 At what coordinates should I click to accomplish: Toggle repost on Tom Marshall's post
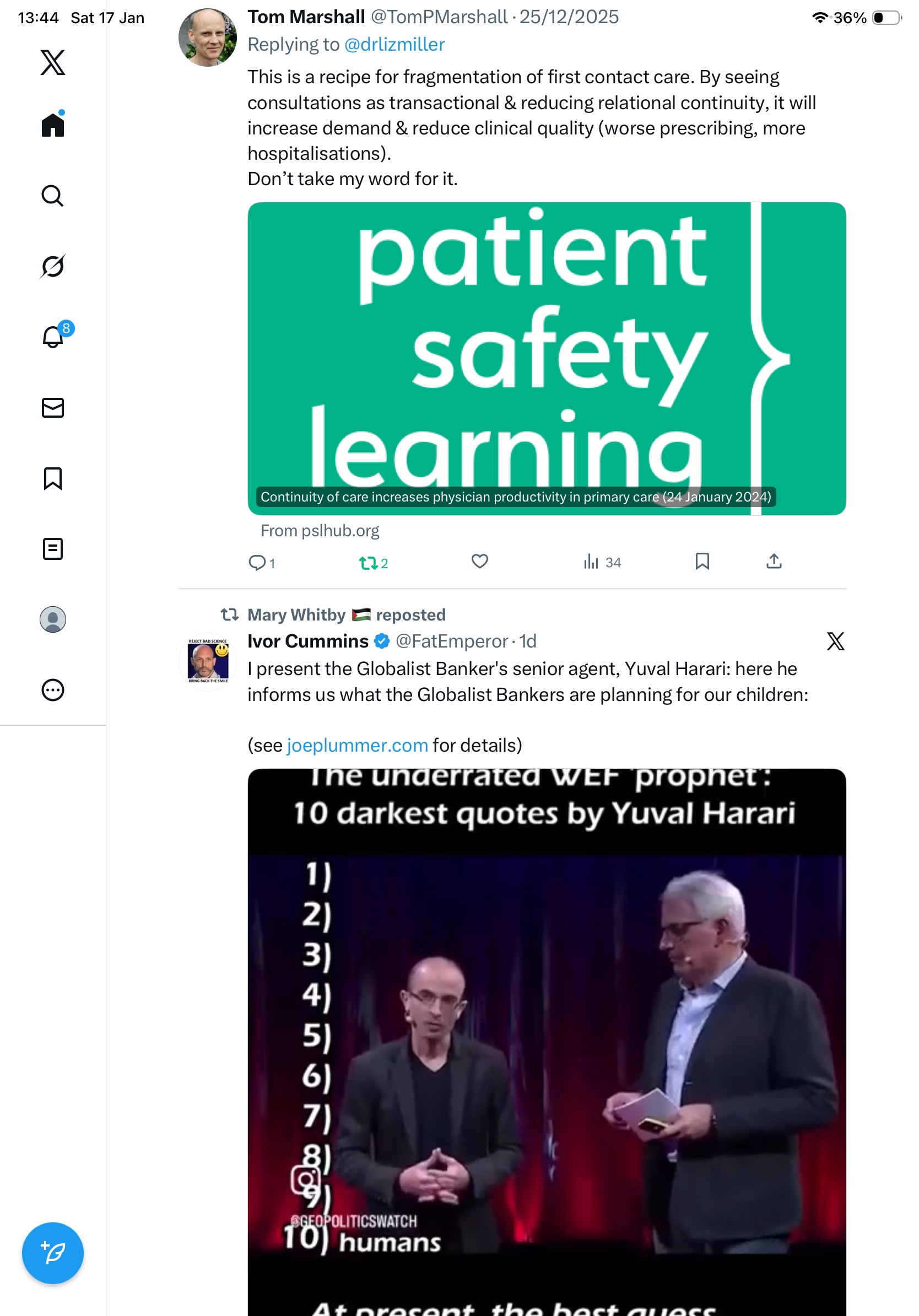point(373,563)
